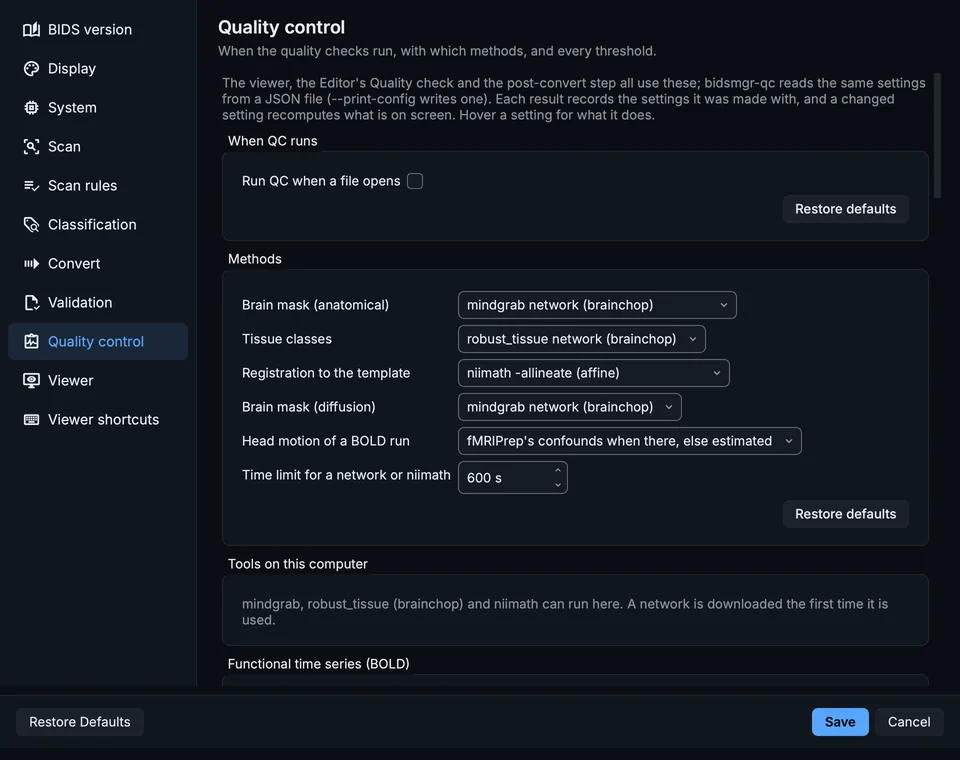Image resolution: width=960 pixels, height=760 pixels.
Task: Switch to the Classification settings
Action: tap(98, 225)
